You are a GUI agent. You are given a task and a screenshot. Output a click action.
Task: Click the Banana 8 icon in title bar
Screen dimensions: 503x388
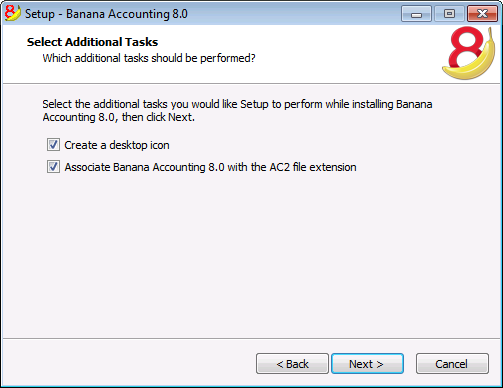(x=13, y=13)
